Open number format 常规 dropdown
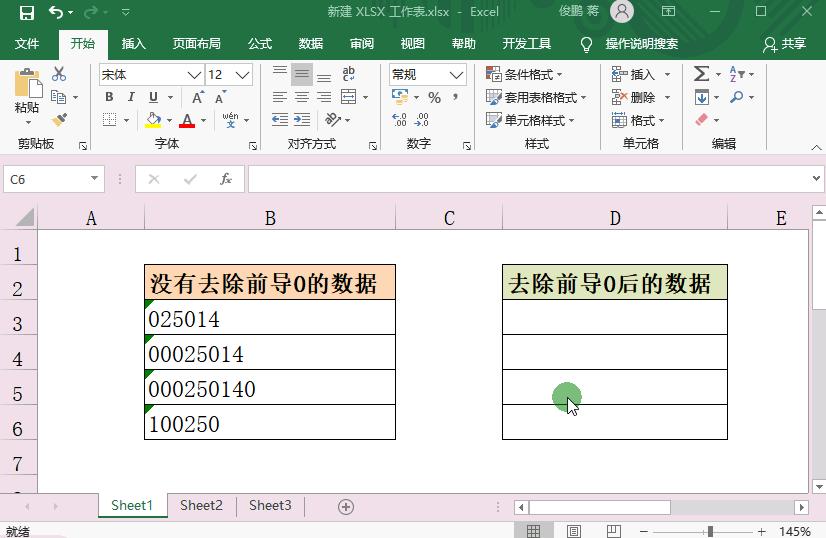 456,75
